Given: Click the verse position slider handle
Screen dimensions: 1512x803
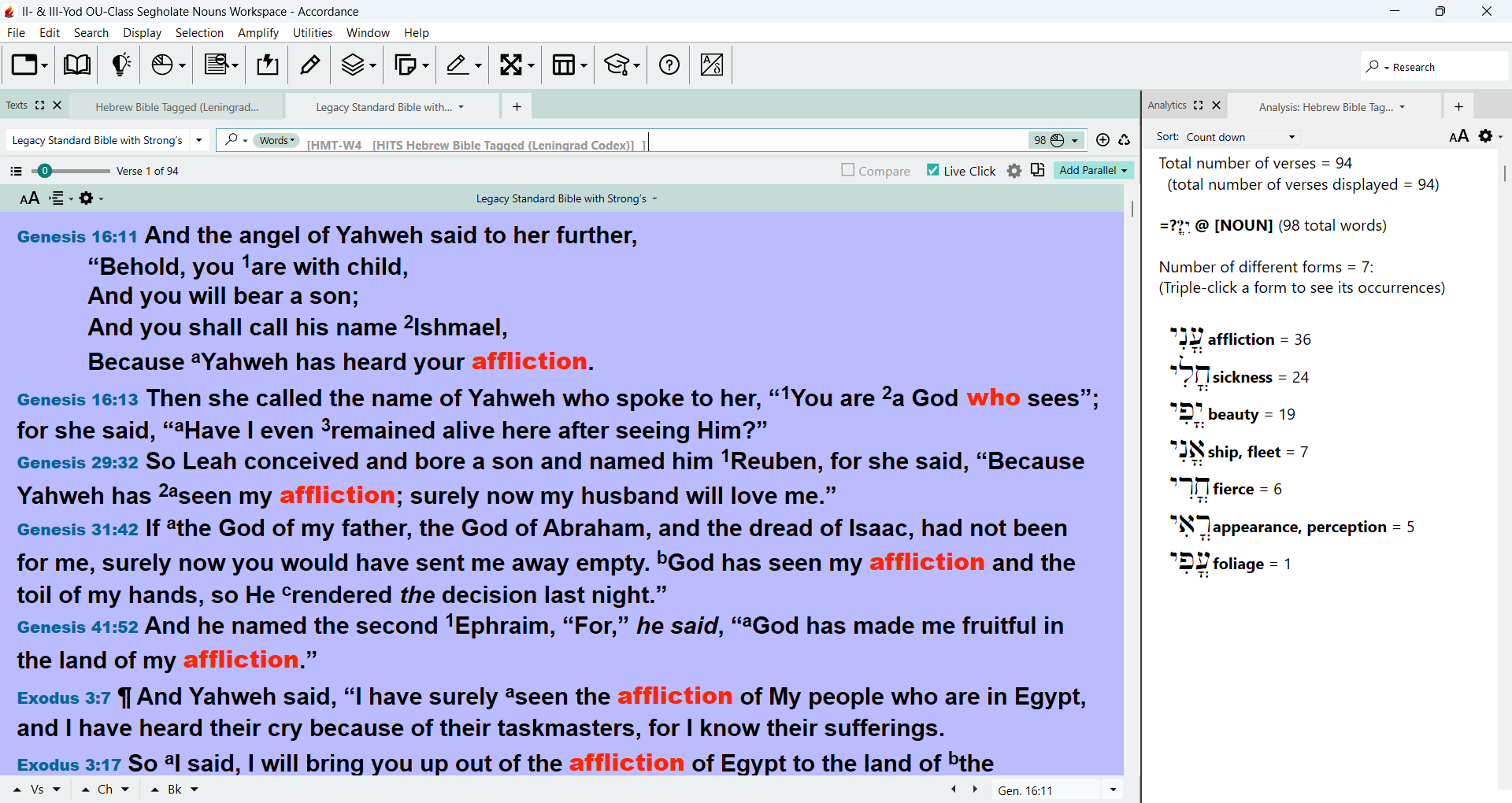Looking at the screenshot, I should [x=45, y=171].
